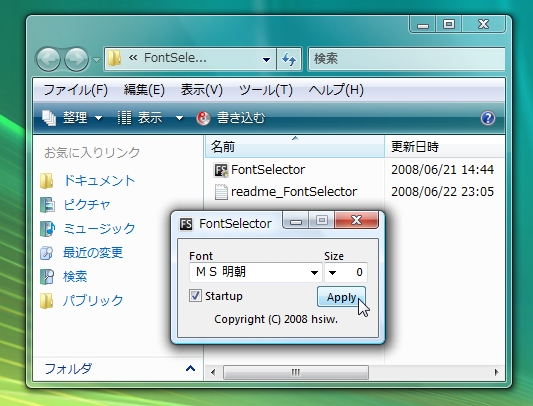
Task: Click the FontSelector application file icon
Action: pos(221,170)
